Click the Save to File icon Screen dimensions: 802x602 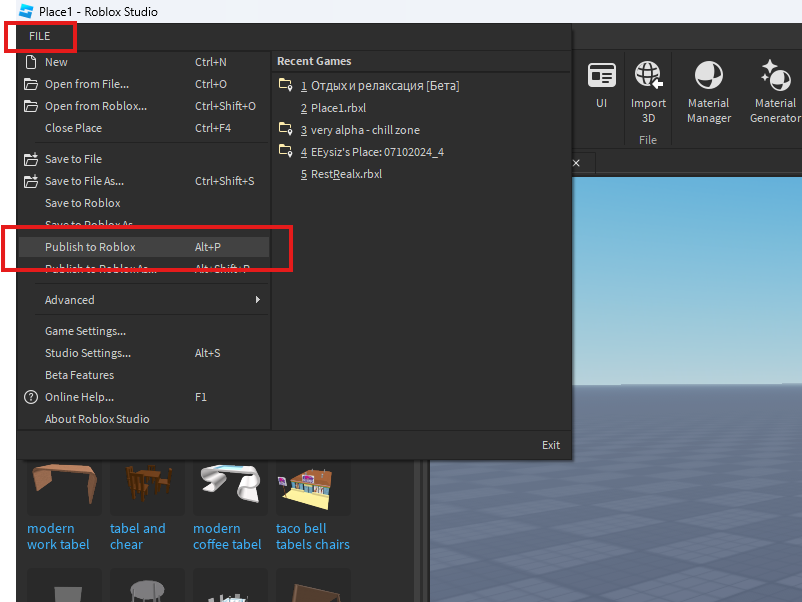coord(31,159)
